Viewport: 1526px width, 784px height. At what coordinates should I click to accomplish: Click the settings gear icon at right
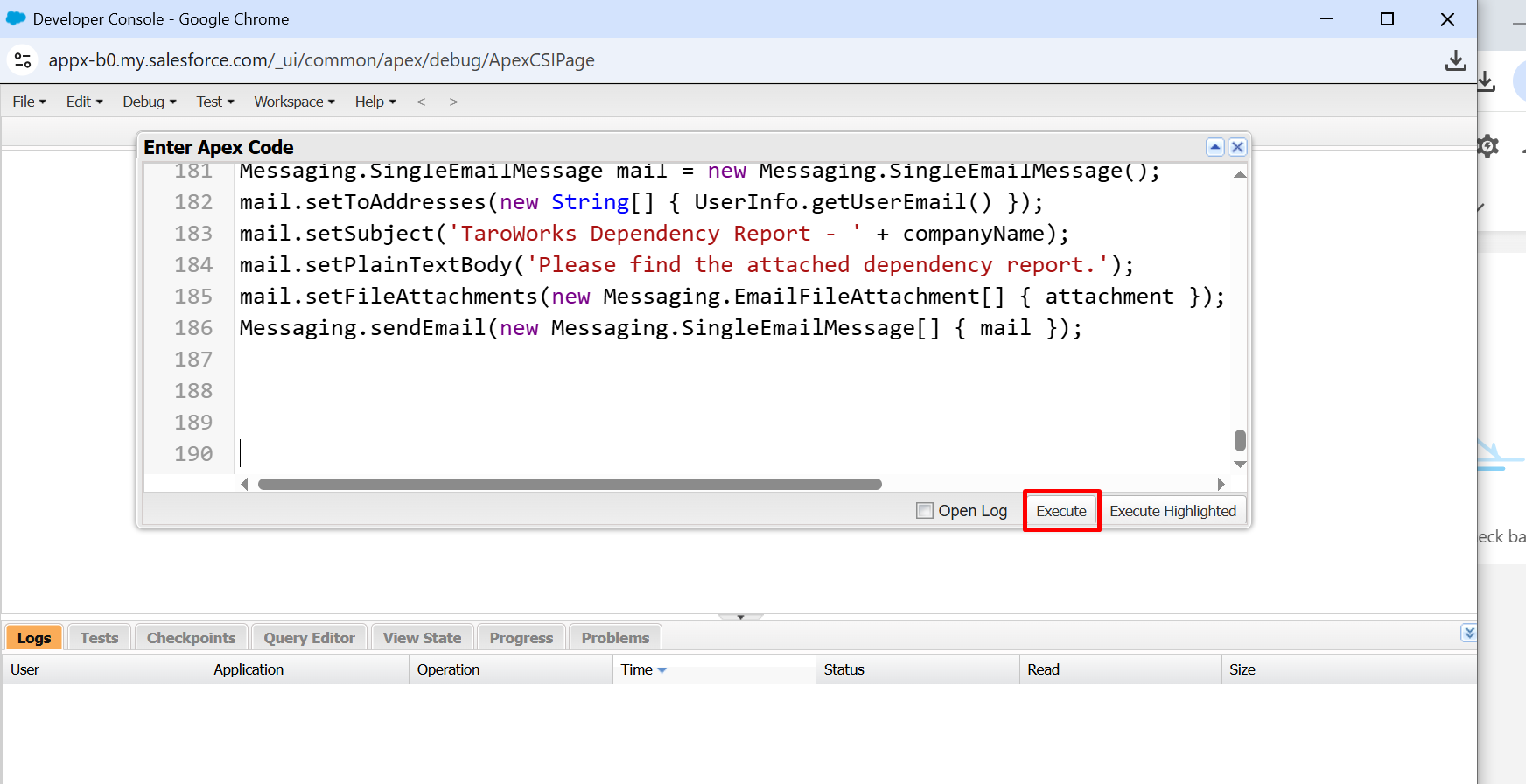click(1487, 146)
